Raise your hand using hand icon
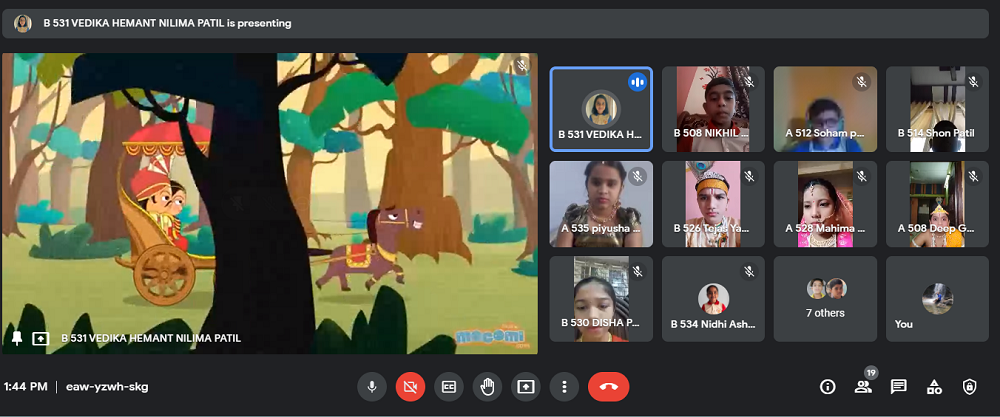 pyautogui.click(x=487, y=387)
